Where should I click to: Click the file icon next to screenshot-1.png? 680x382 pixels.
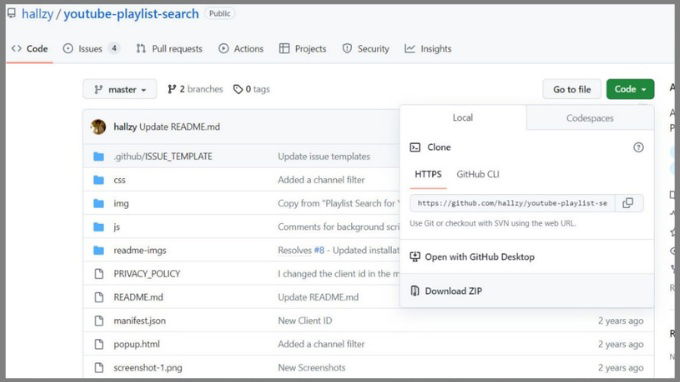click(x=99, y=368)
